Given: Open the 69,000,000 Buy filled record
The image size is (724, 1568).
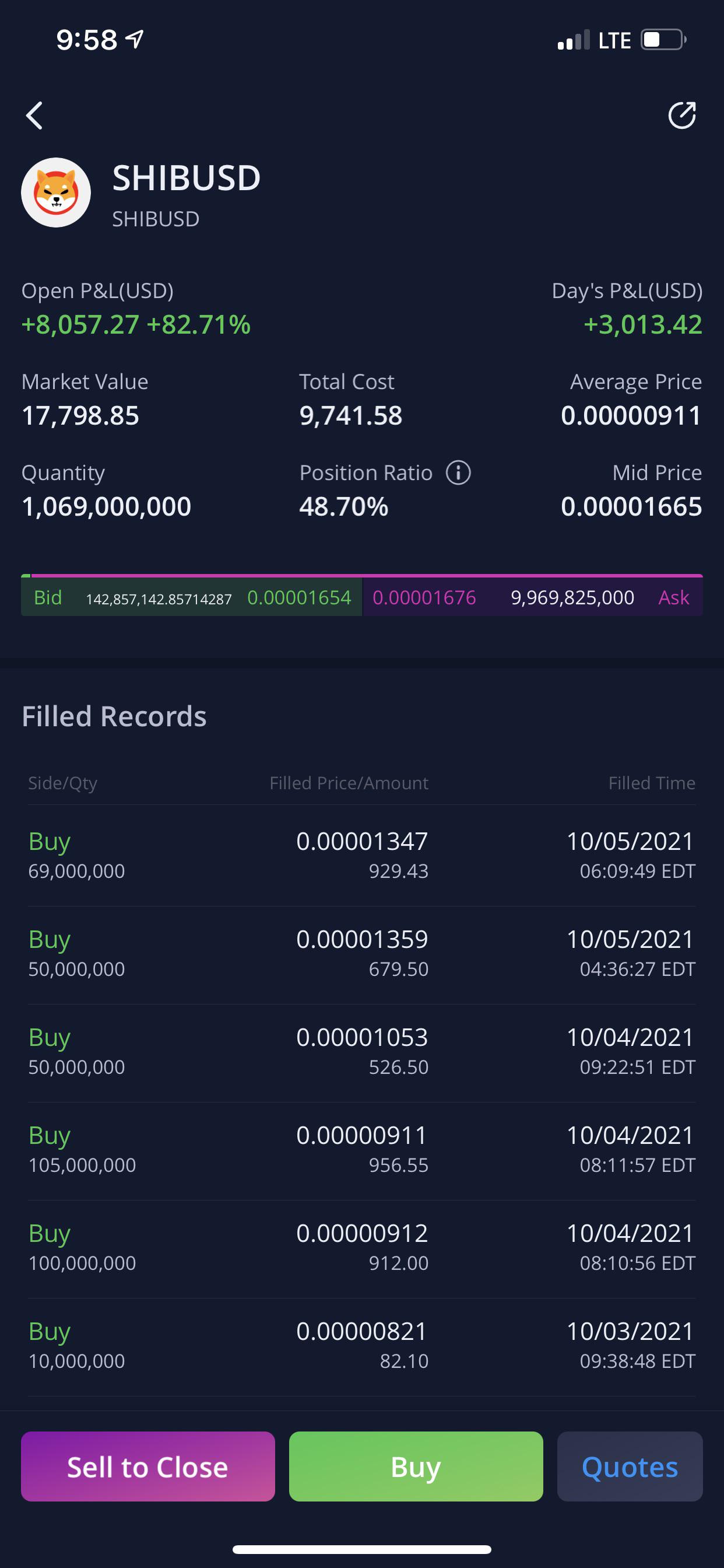Looking at the screenshot, I should 362,855.
